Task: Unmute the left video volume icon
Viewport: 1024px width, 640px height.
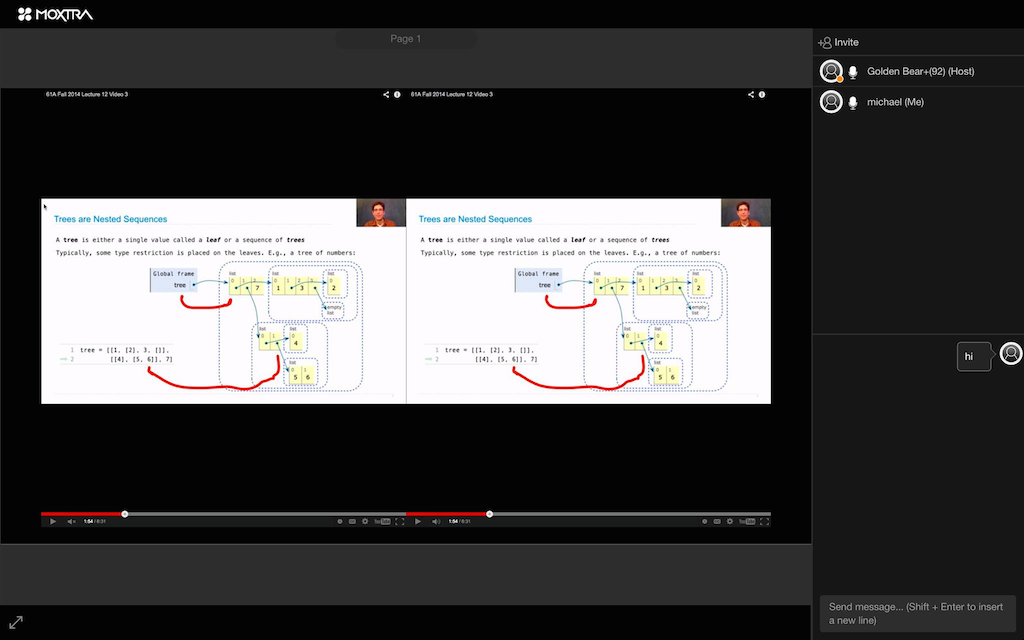Action: pyautogui.click(x=71, y=521)
